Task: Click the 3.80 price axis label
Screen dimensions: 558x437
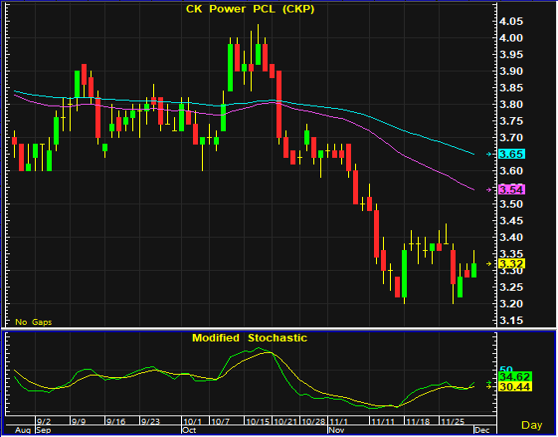Action: [511, 105]
